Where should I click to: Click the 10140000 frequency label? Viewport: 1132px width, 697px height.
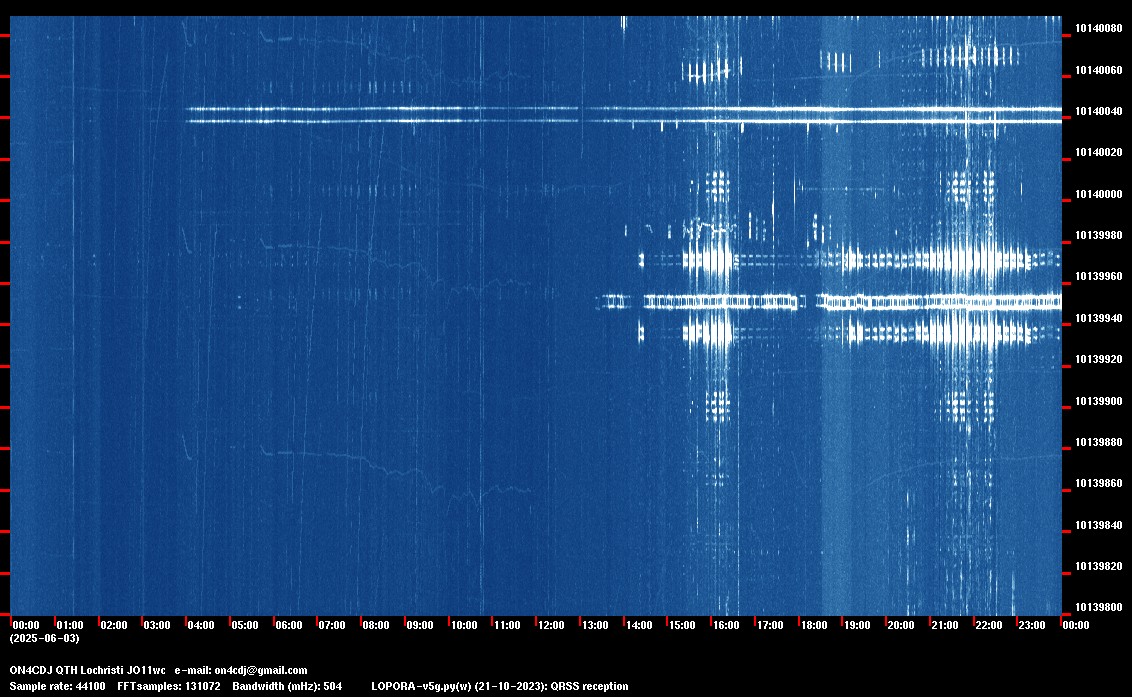1099,194
